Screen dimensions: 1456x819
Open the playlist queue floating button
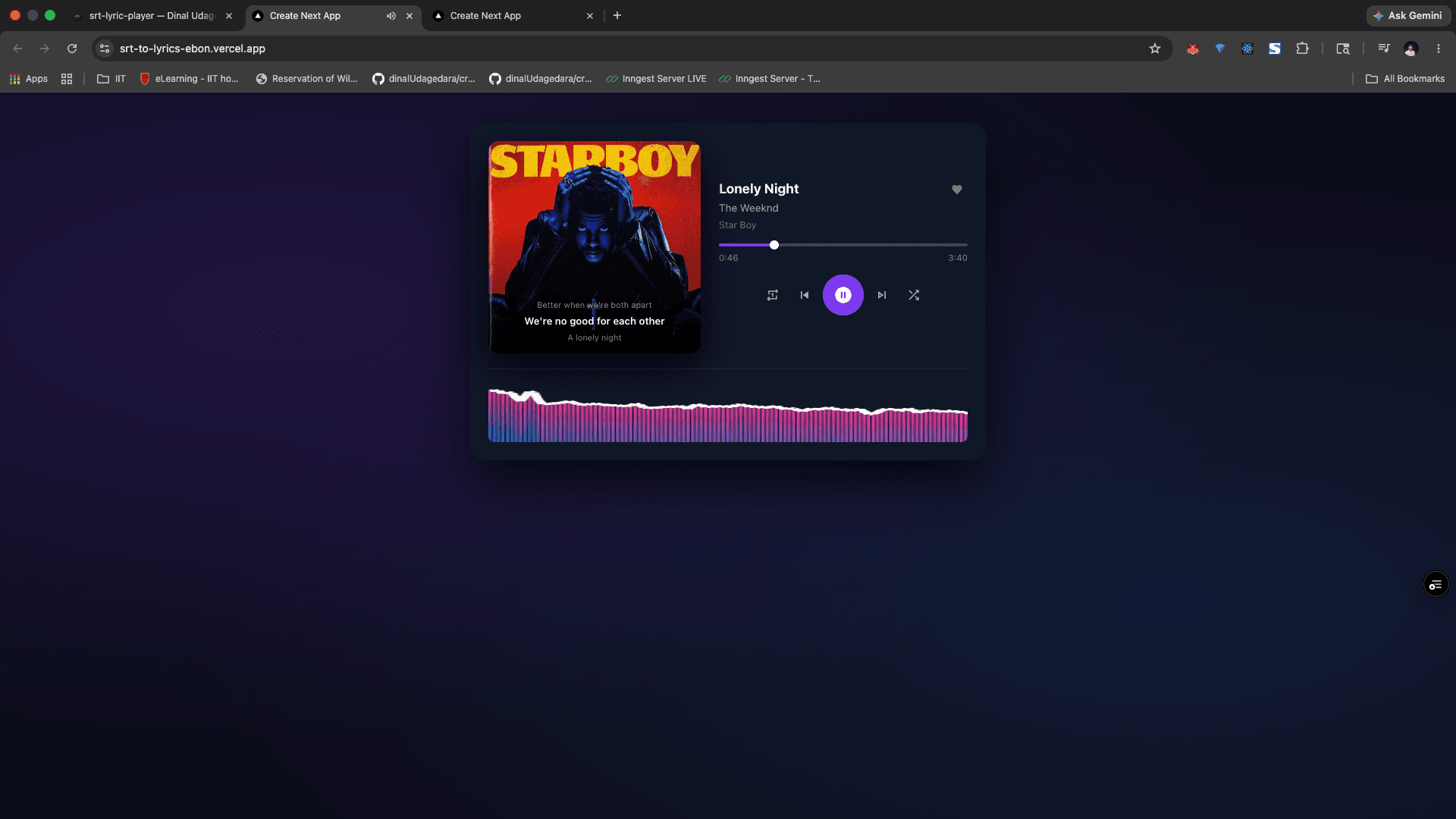pyautogui.click(x=1436, y=584)
